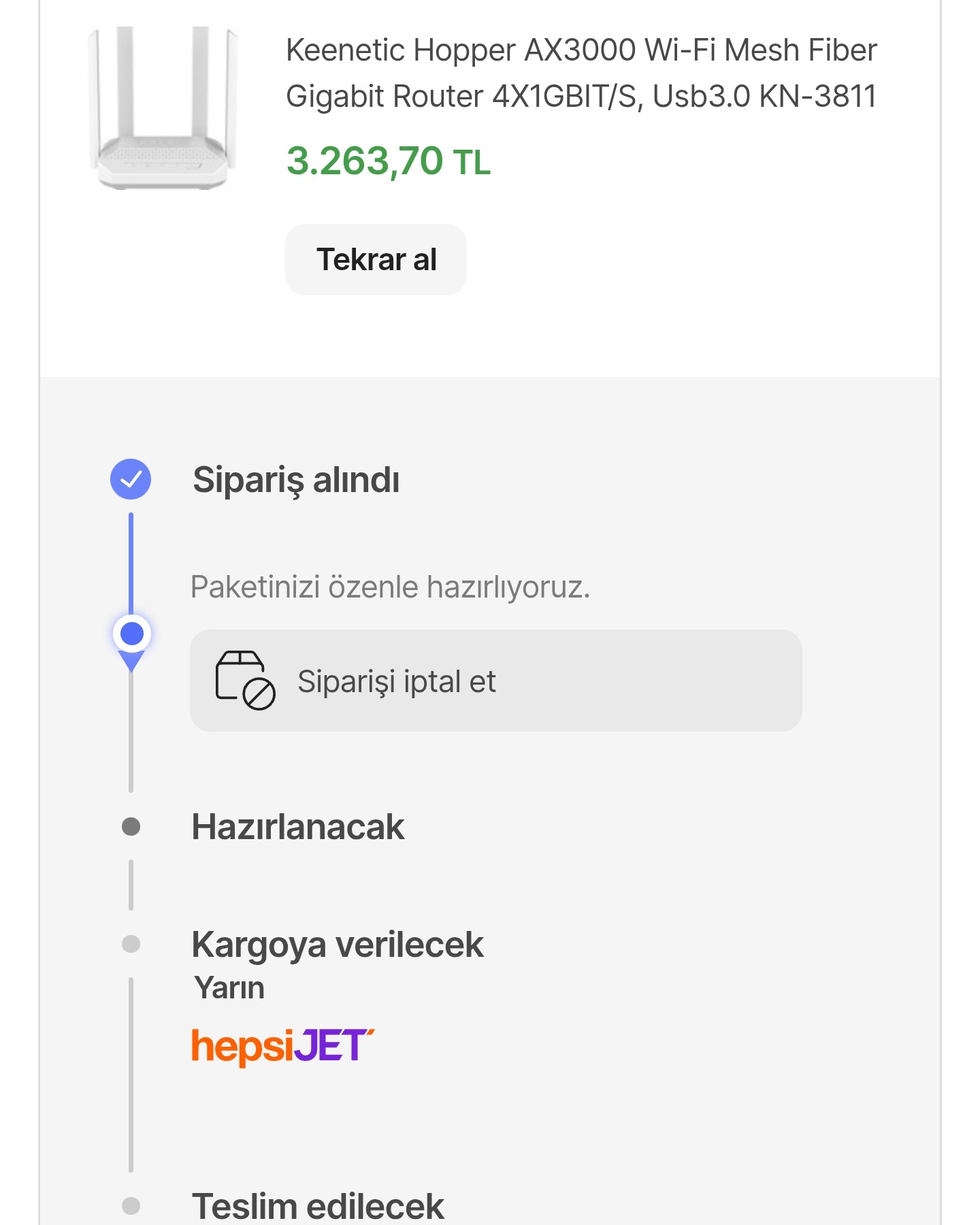
Task: Tap the Kargoya verilecek step label
Action: pos(338,945)
